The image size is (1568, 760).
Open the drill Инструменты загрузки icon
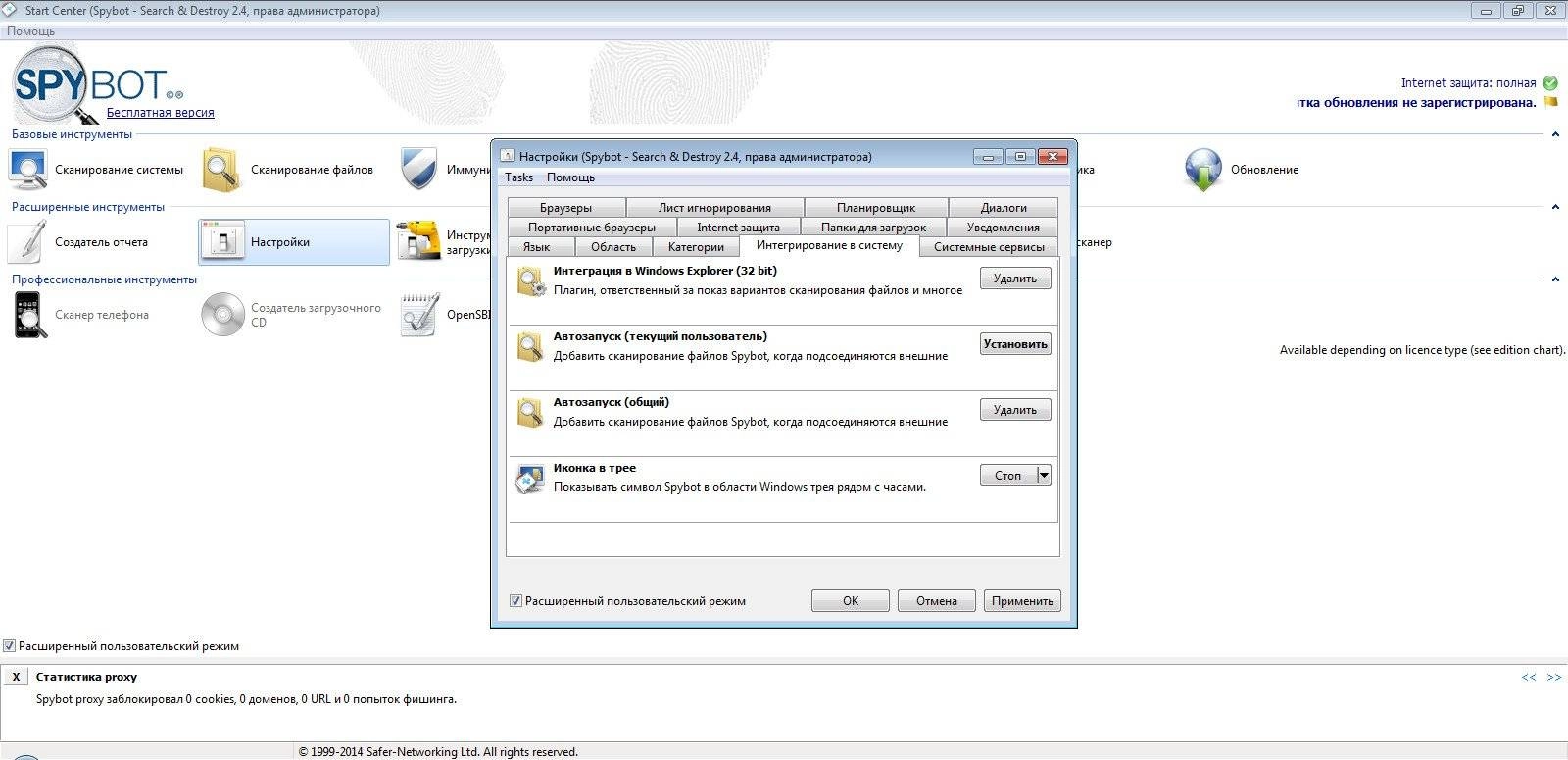(x=419, y=242)
